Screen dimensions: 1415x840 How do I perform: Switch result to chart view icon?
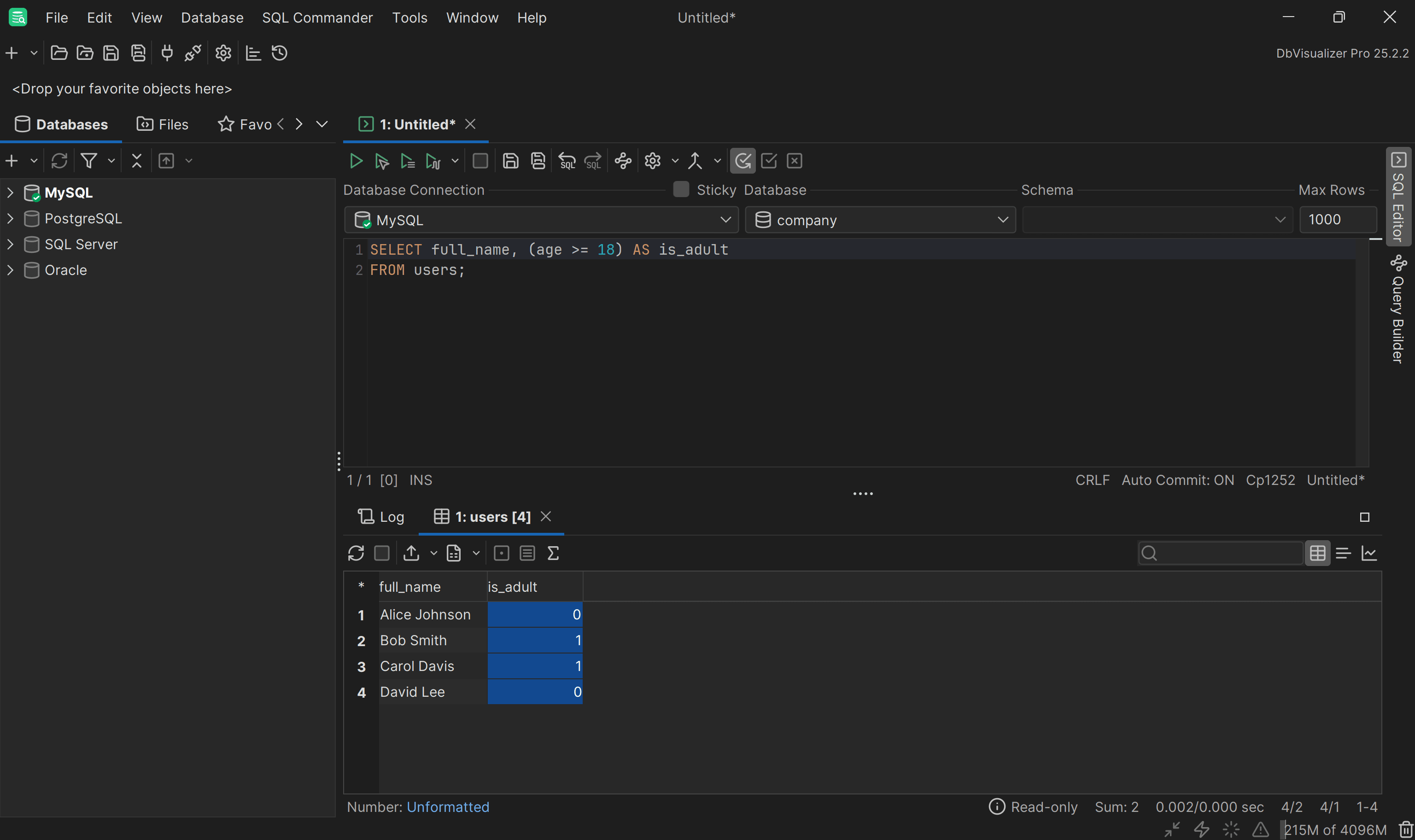tap(1369, 553)
